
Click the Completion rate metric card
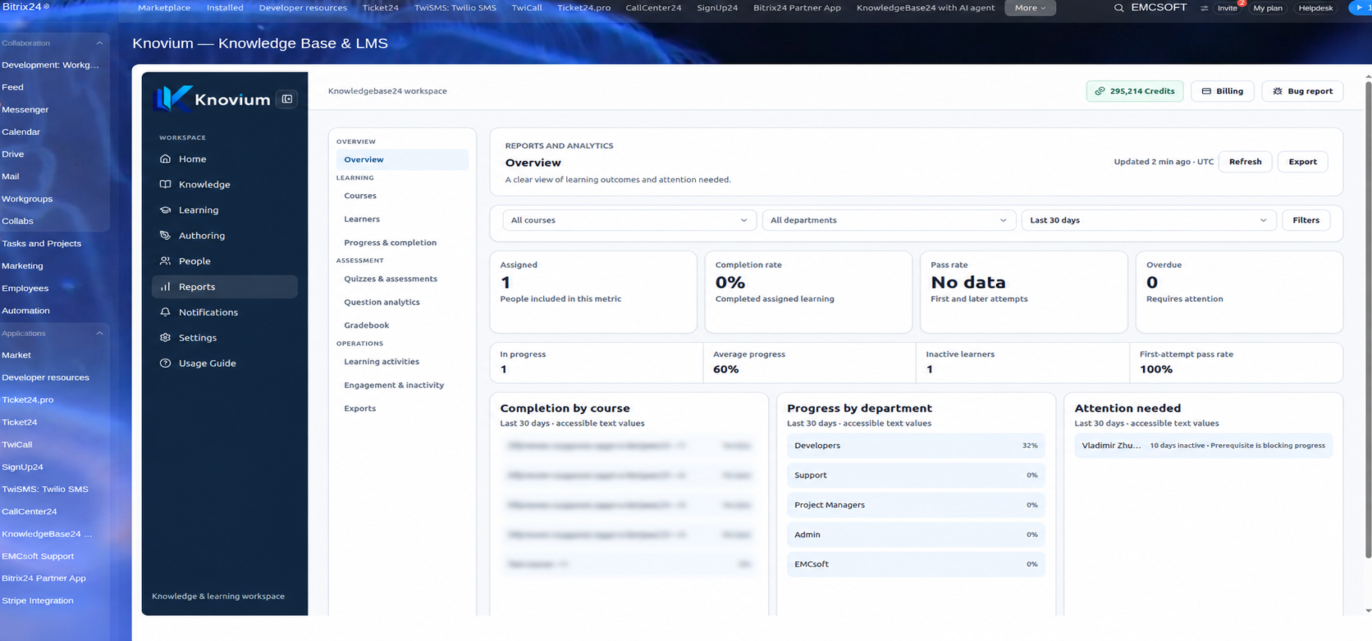click(x=808, y=292)
